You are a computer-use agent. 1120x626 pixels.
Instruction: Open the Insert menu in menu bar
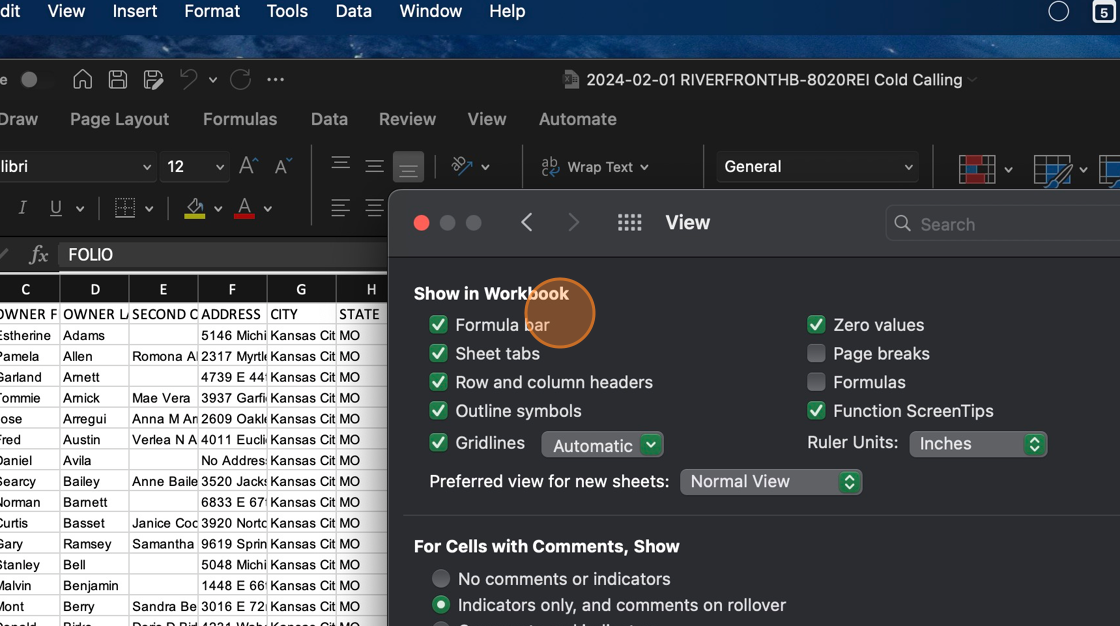click(x=135, y=12)
